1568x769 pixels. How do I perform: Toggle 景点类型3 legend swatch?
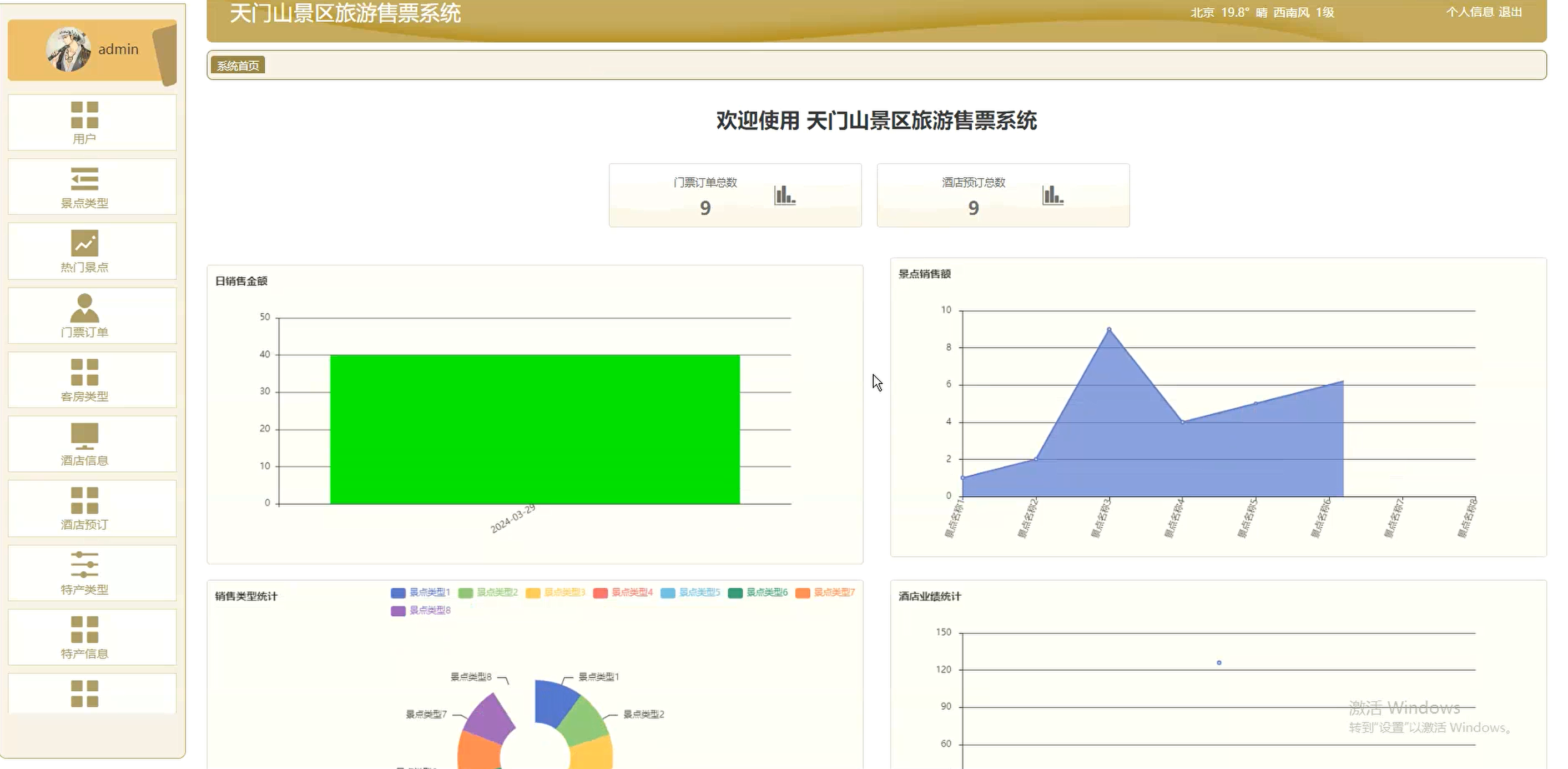point(533,593)
